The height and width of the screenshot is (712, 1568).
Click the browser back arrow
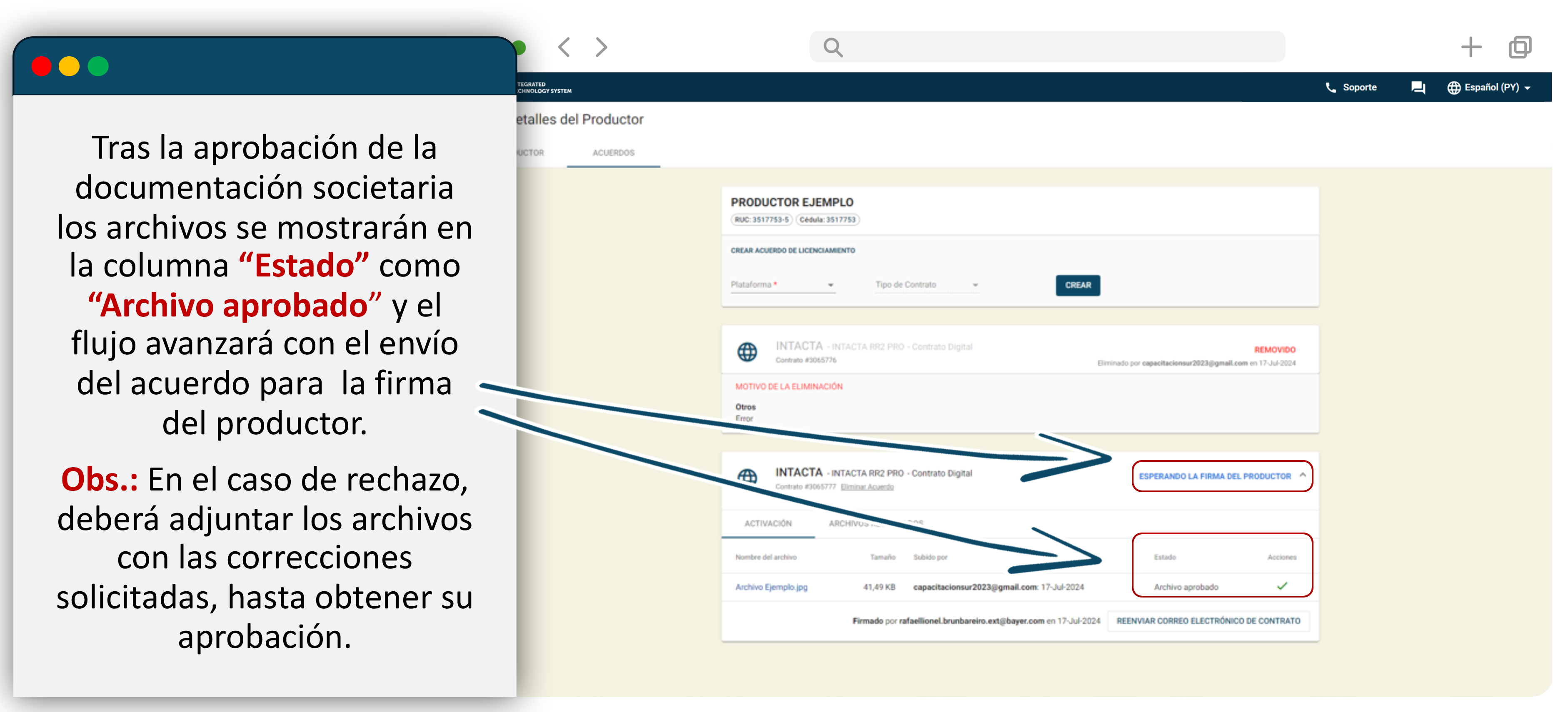point(564,47)
